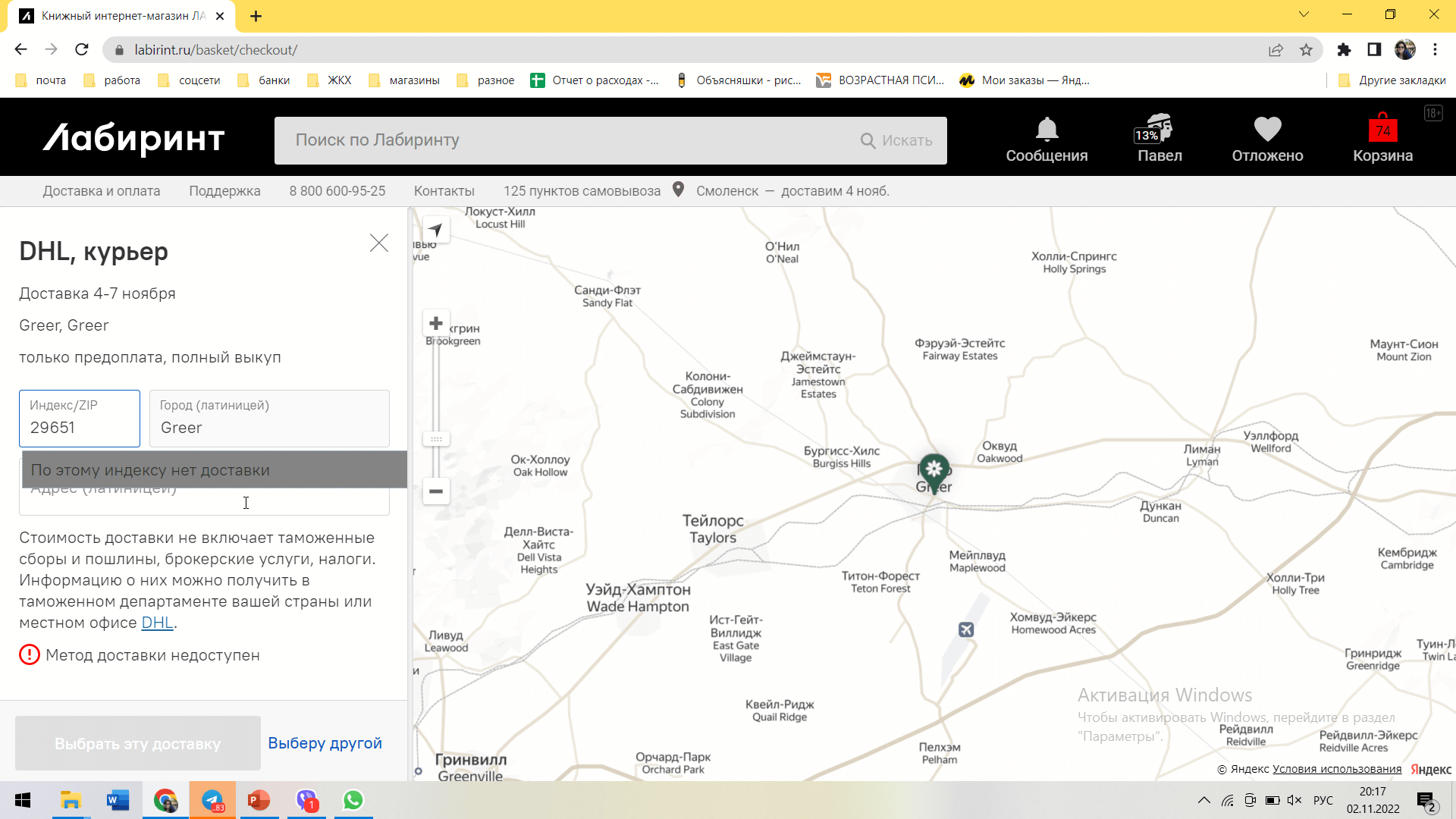Open File Explorer from taskbar
1456x819 pixels.
click(71, 800)
